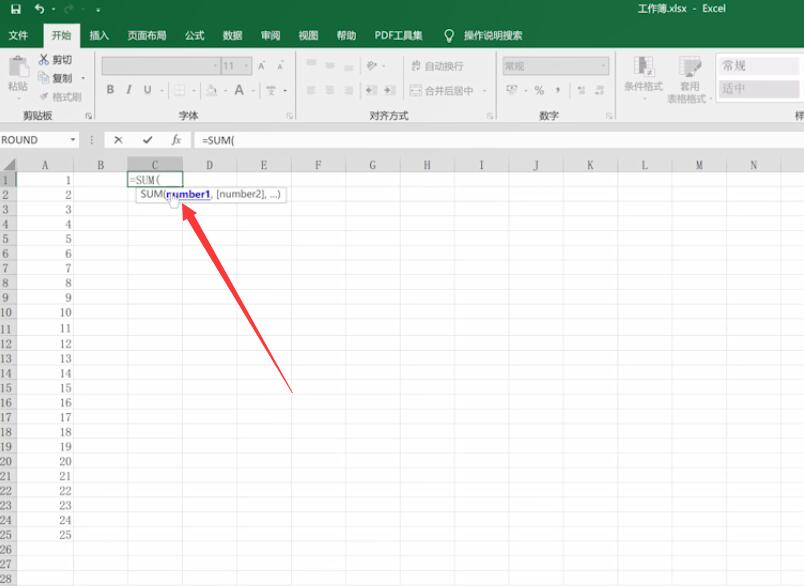
Task: Click the comma style icon
Action: tap(558, 90)
